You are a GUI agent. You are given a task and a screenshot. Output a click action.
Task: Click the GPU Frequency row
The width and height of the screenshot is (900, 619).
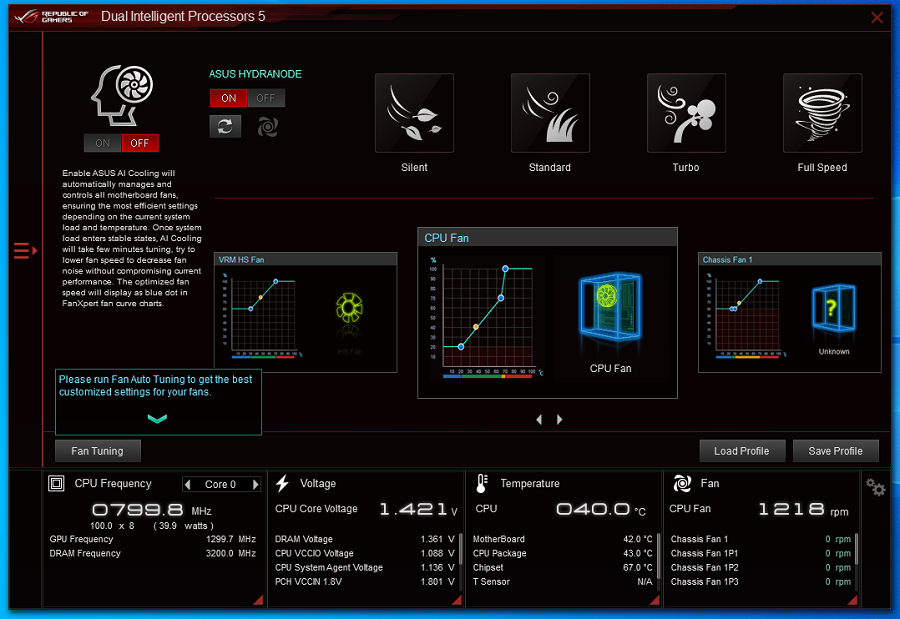(x=152, y=539)
